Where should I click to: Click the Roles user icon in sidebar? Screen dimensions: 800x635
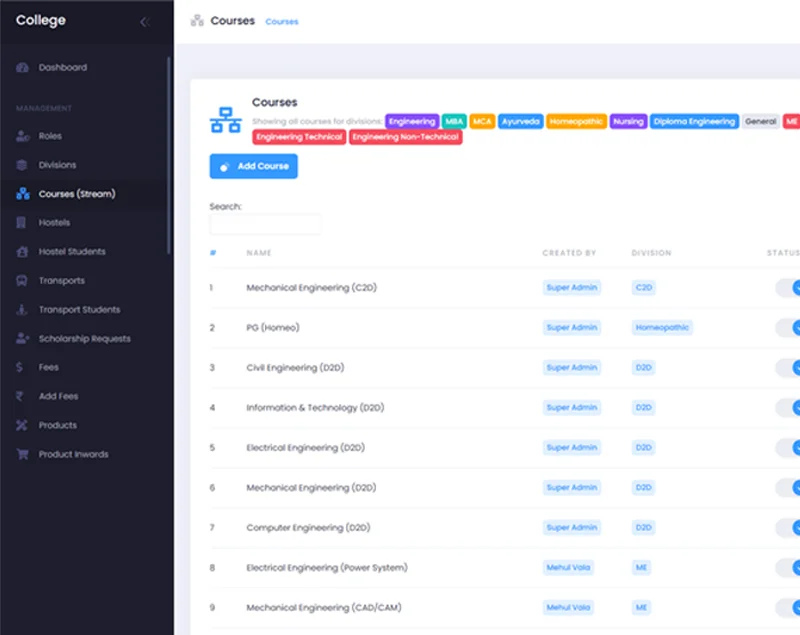[22, 136]
